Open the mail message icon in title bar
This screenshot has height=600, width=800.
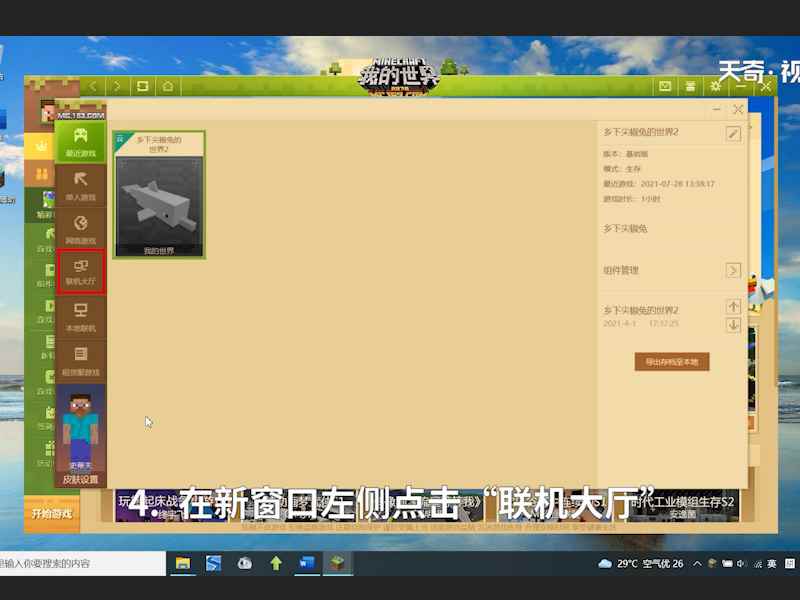pos(665,87)
